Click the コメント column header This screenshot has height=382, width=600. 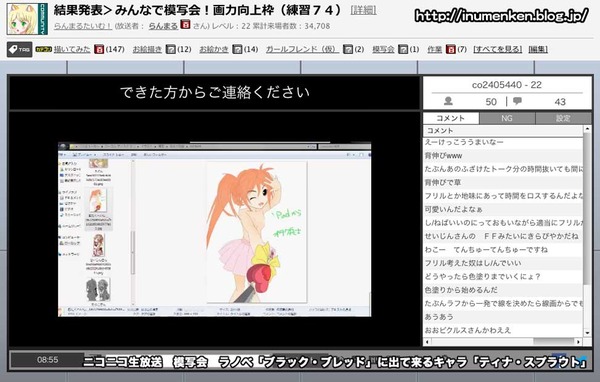(x=503, y=131)
